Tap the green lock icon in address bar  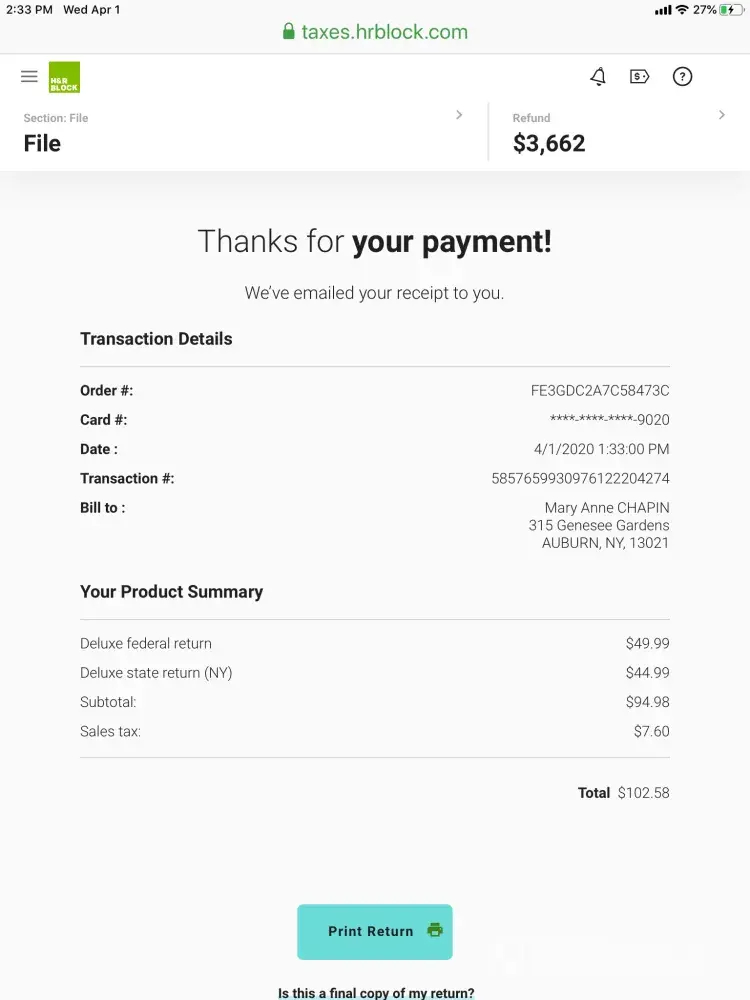289,32
